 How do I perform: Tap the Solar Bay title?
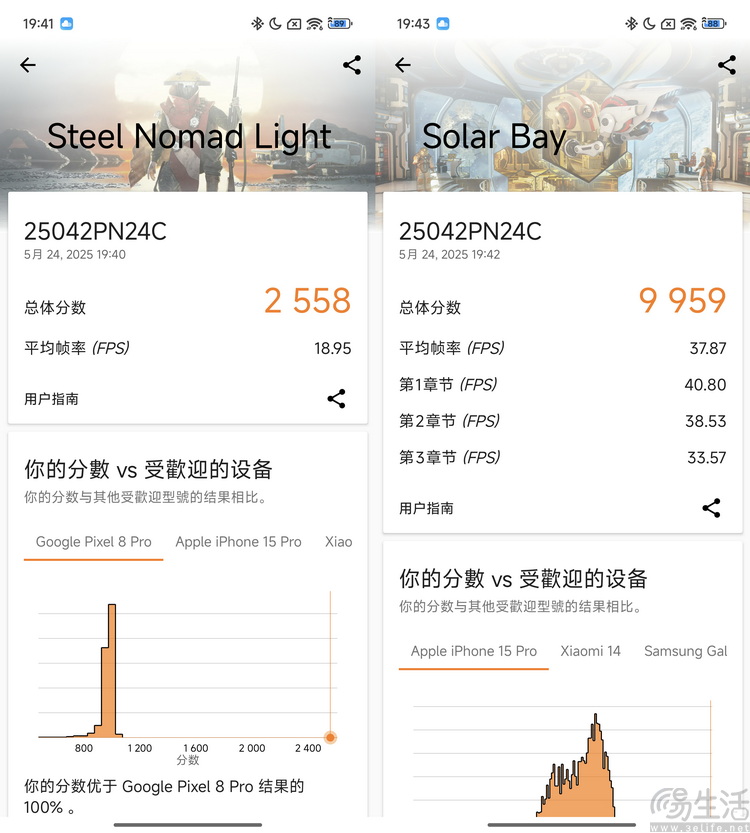click(x=495, y=137)
